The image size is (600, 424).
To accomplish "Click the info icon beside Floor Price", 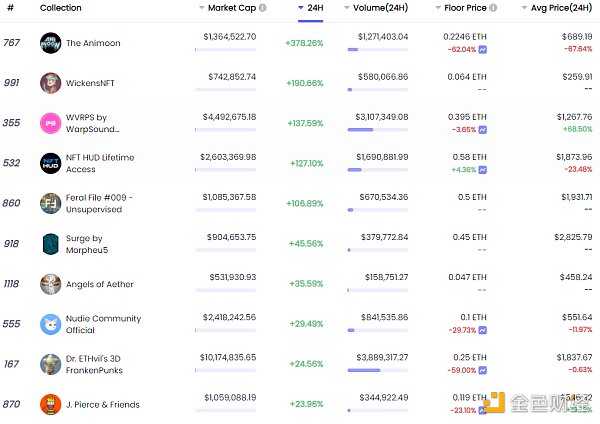I will coord(490,8).
